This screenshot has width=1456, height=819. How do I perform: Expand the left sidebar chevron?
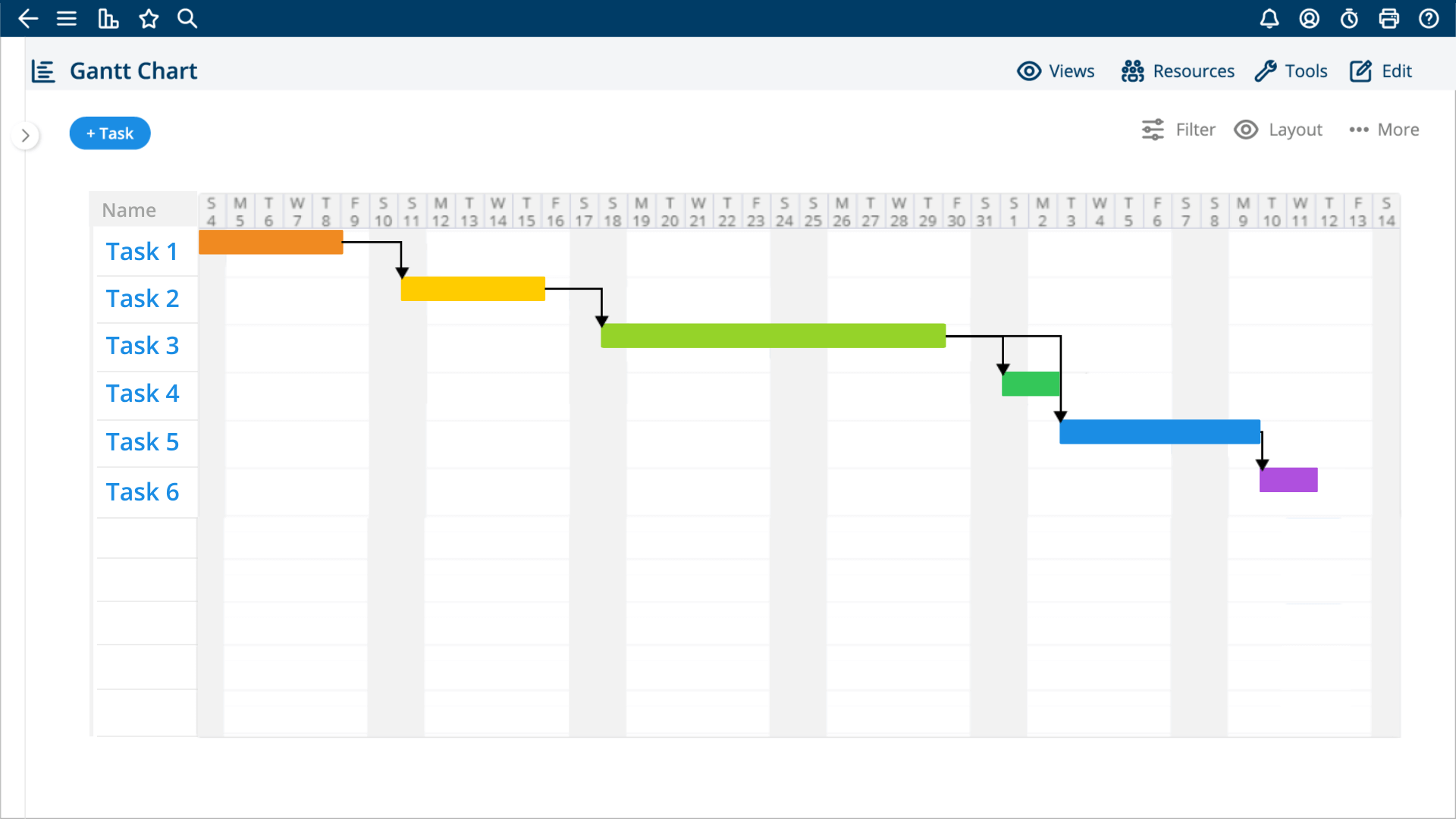point(26,136)
